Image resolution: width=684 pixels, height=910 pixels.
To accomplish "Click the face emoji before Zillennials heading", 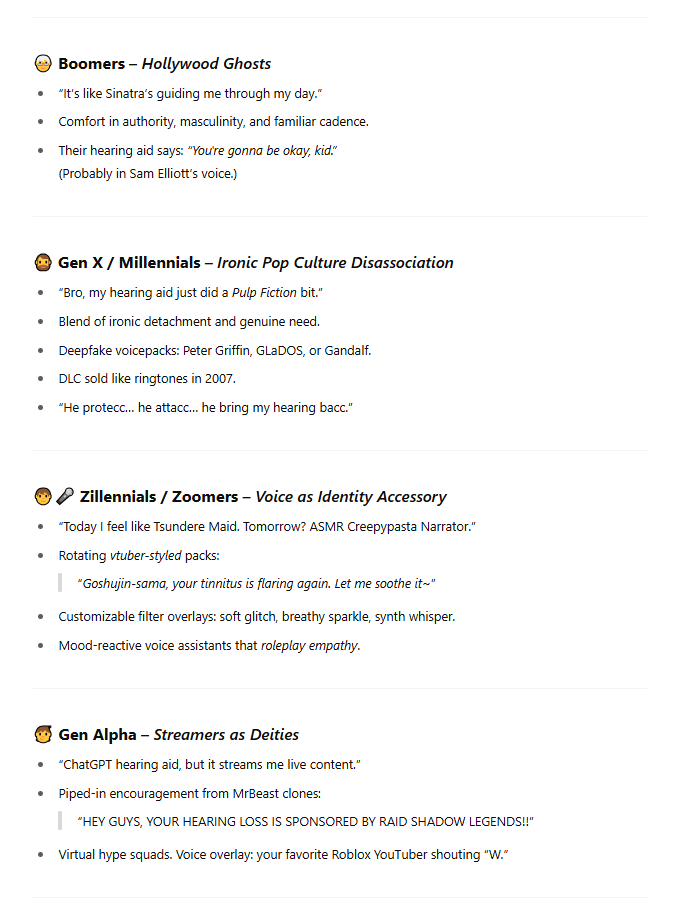I will click(x=43, y=496).
